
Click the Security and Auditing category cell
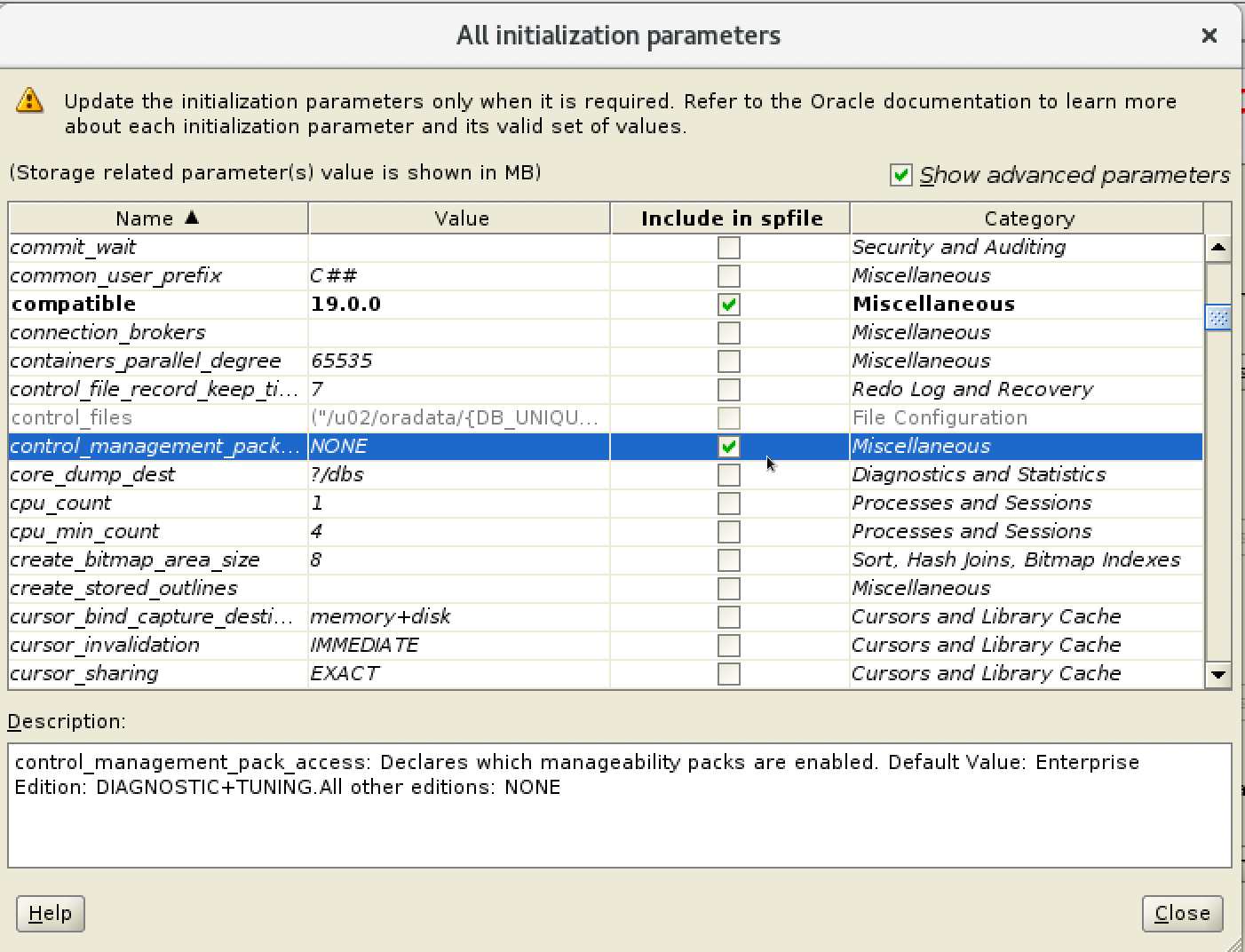(x=1027, y=247)
